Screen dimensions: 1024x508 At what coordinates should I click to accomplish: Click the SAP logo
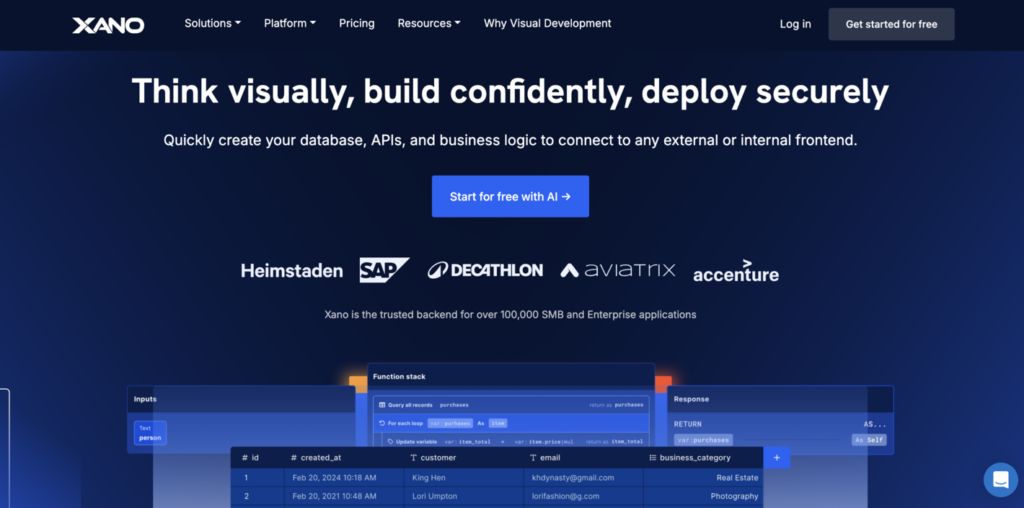[x=384, y=270]
